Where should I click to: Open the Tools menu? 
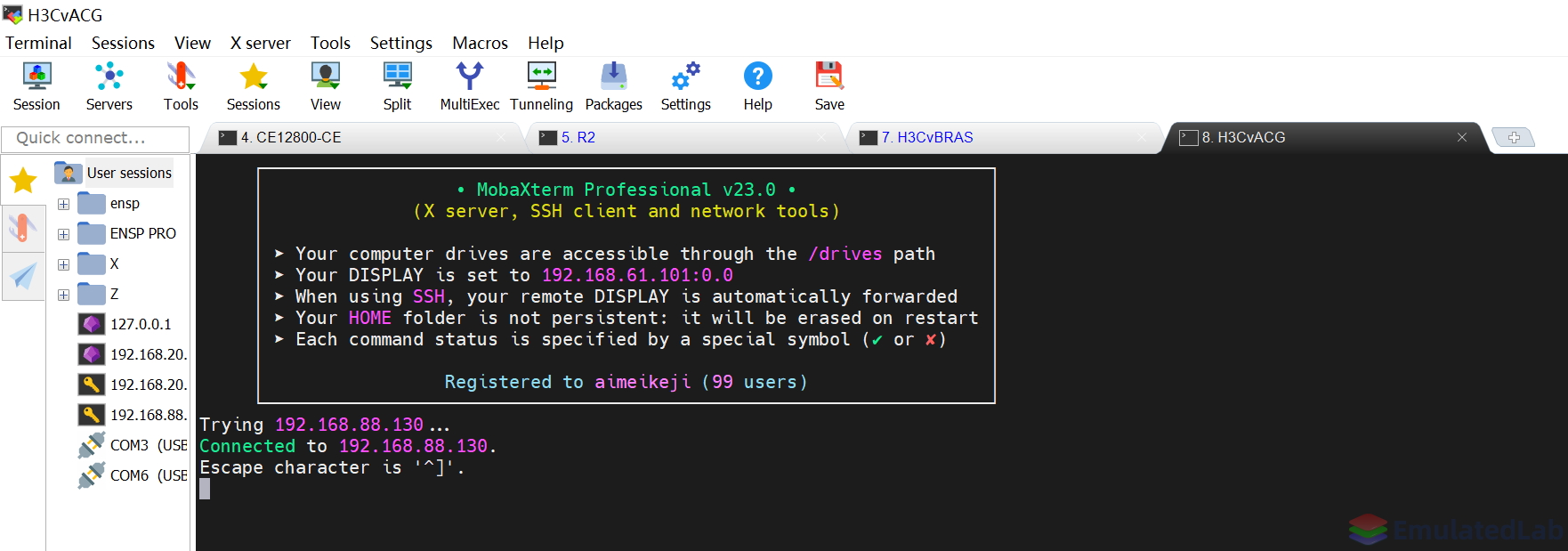pyautogui.click(x=330, y=43)
